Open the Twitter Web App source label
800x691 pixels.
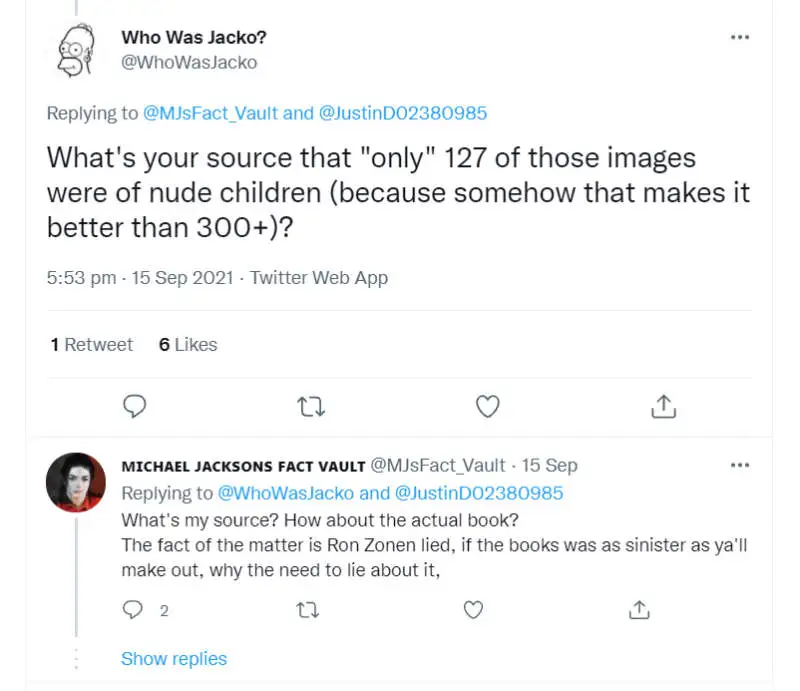(x=318, y=278)
